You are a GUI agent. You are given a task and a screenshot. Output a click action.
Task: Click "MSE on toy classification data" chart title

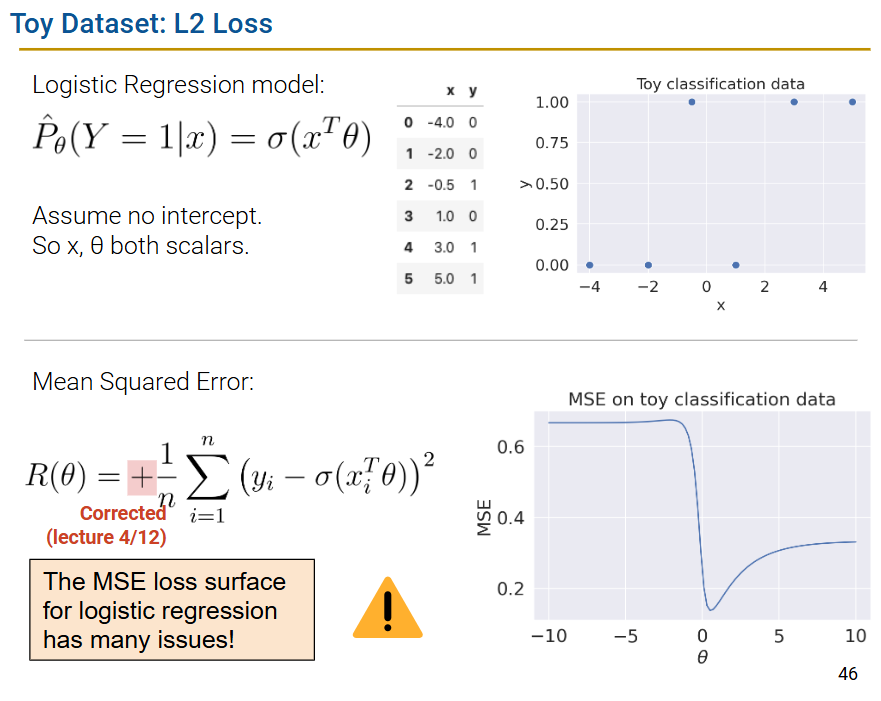(x=701, y=399)
